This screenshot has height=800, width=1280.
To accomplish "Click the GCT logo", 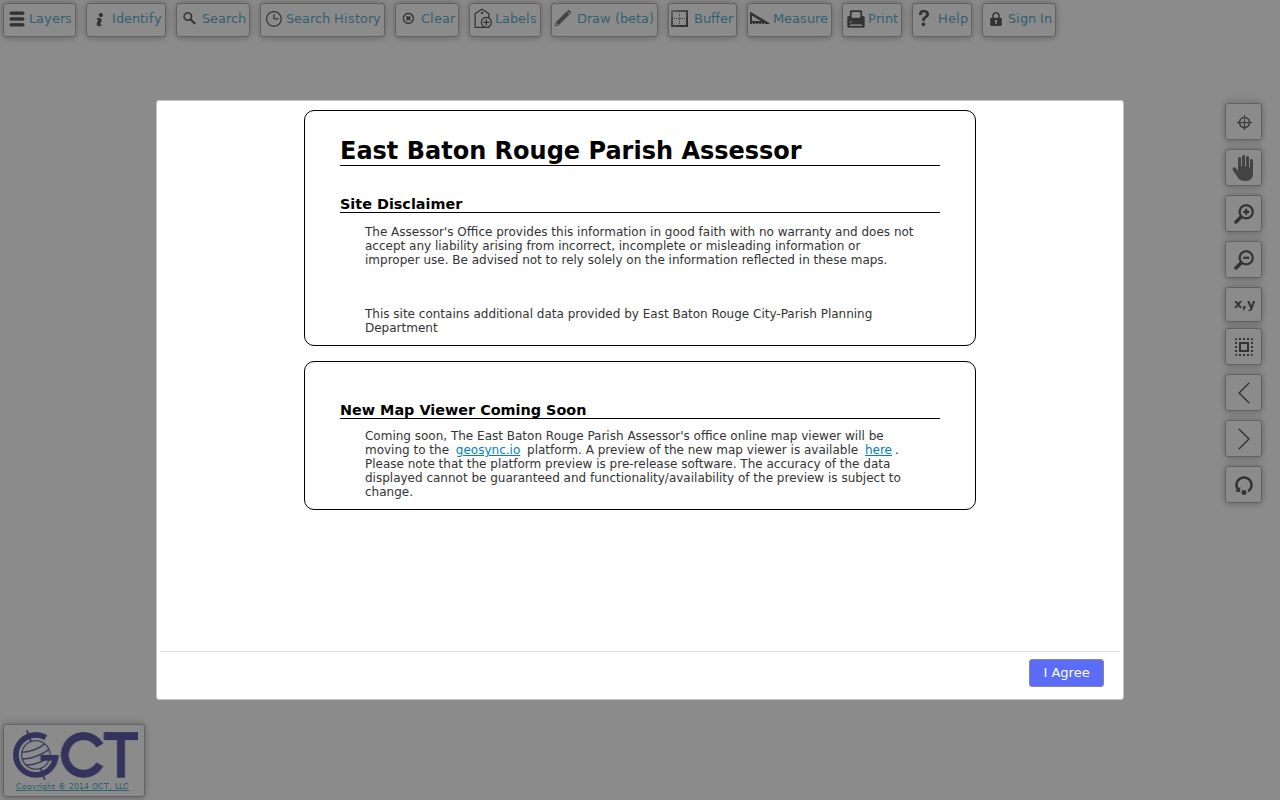I will click(75, 755).
